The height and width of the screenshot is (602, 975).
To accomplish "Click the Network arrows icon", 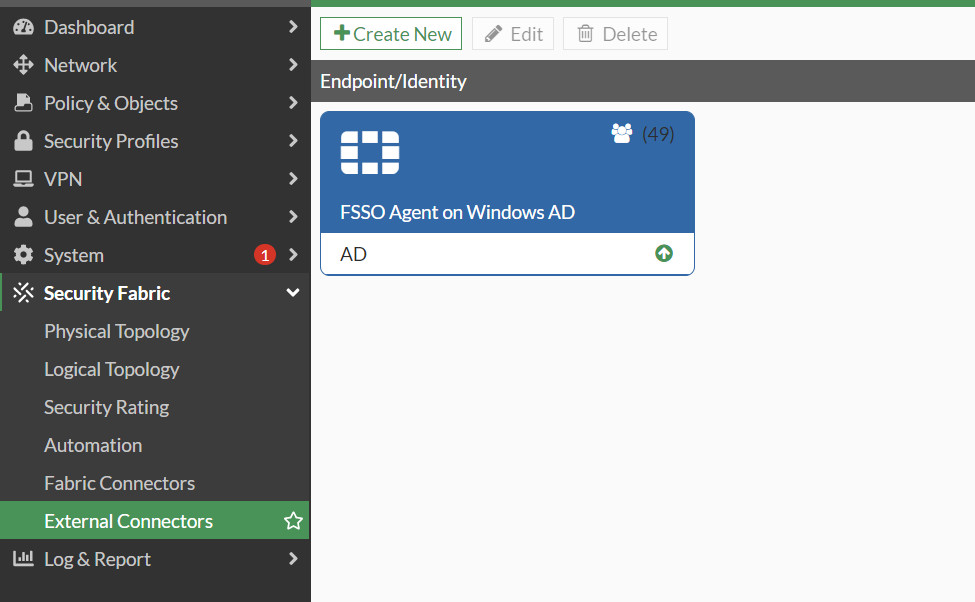I will tap(24, 65).
